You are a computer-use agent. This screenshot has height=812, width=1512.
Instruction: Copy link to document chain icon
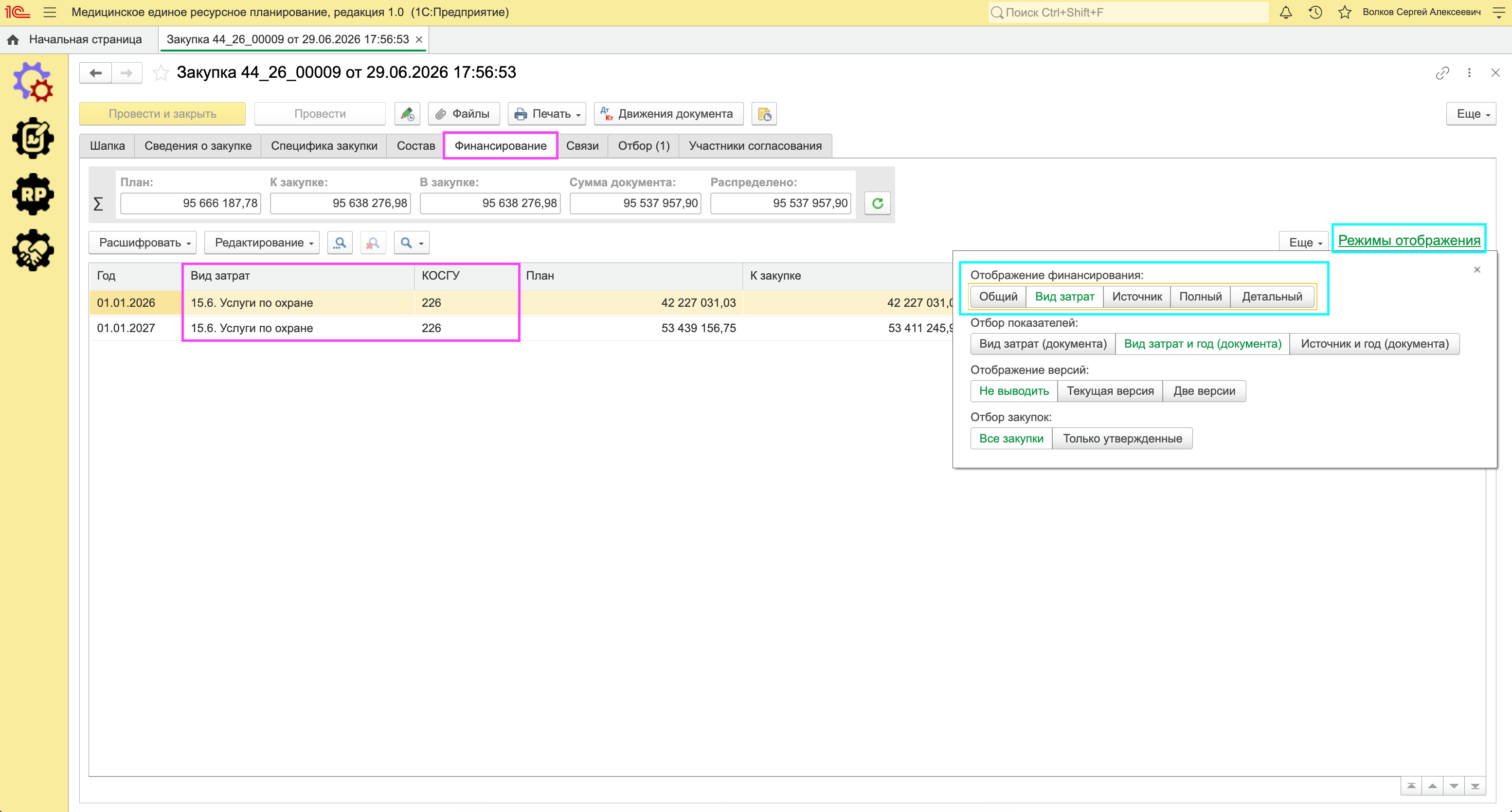(1442, 73)
